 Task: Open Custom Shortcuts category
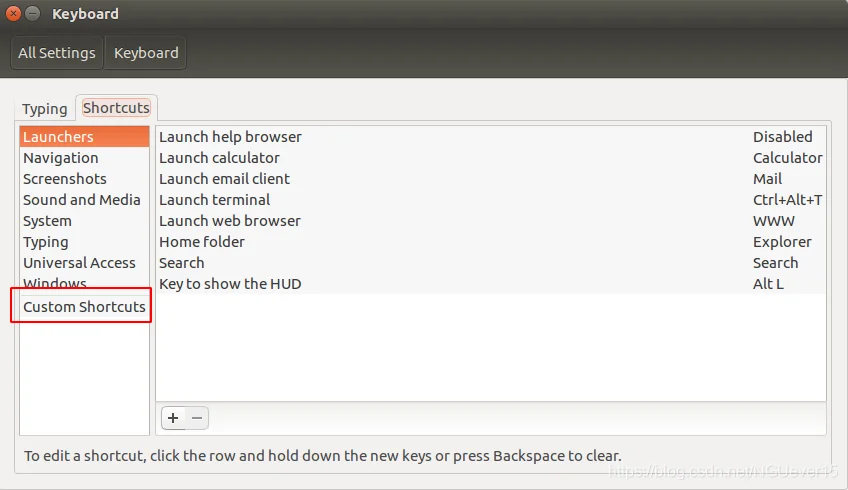84,307
